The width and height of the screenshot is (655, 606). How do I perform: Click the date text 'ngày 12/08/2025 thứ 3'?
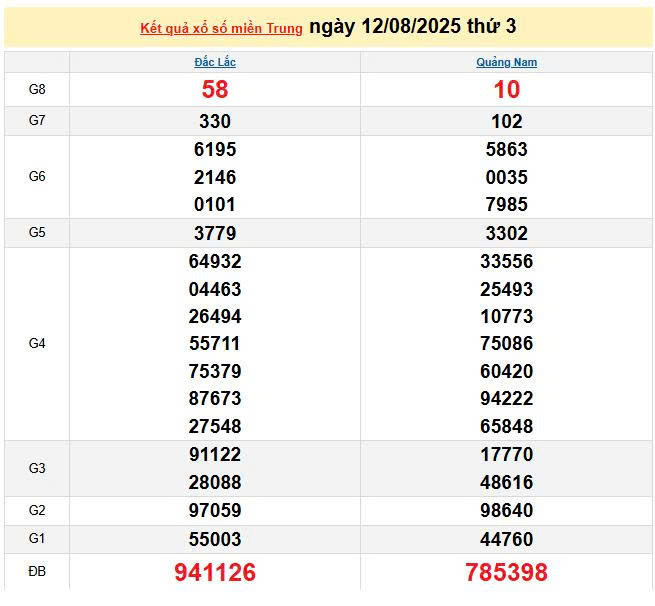[x=412, y=26]
